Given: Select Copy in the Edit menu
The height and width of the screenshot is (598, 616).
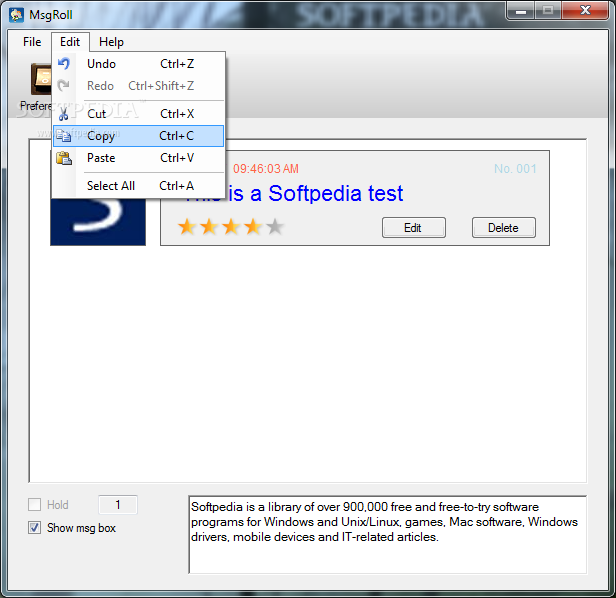Looking at the screenshot, I should pyautogui.click(x=138, y=136).
